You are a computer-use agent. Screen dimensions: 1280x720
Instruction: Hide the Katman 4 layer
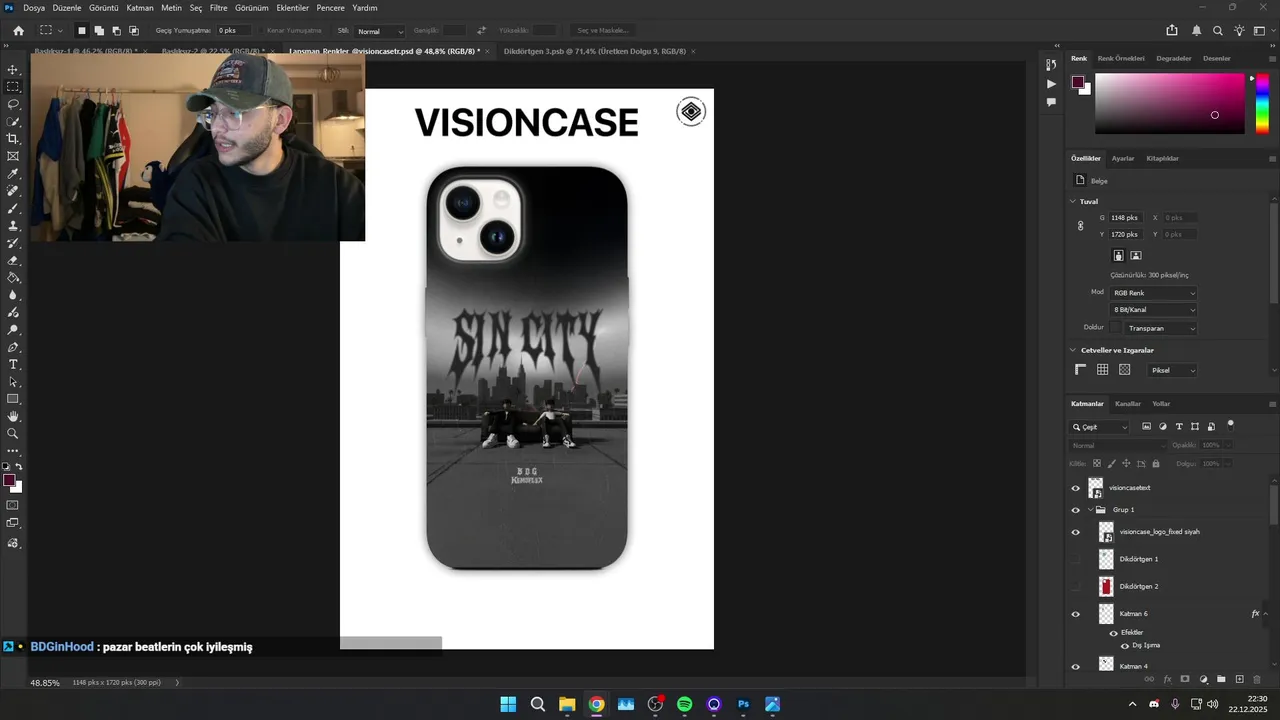(1076, 667)
